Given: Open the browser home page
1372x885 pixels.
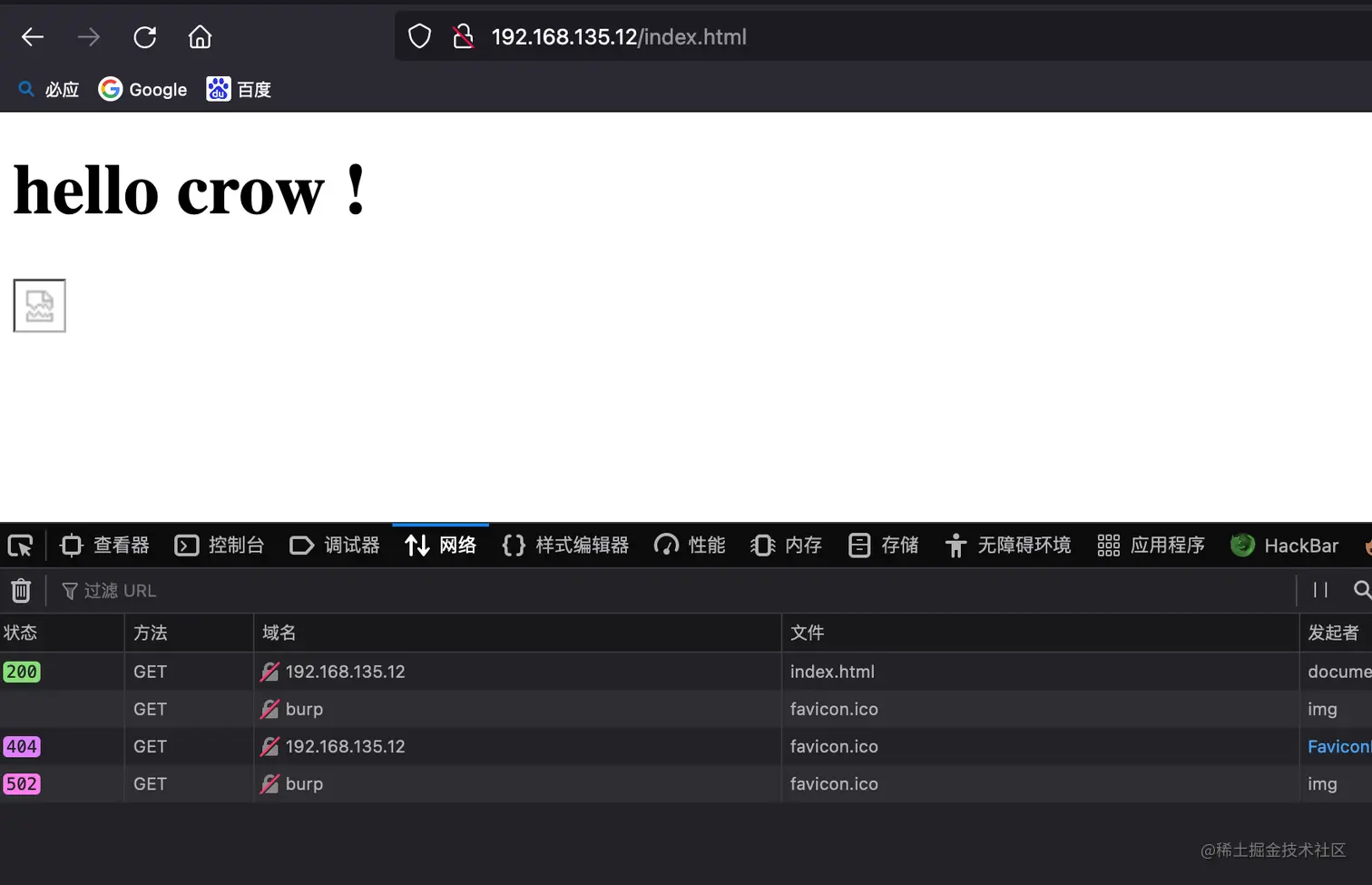Looking at the screenshot, I should pyautogui.click(x=200, y=37).
